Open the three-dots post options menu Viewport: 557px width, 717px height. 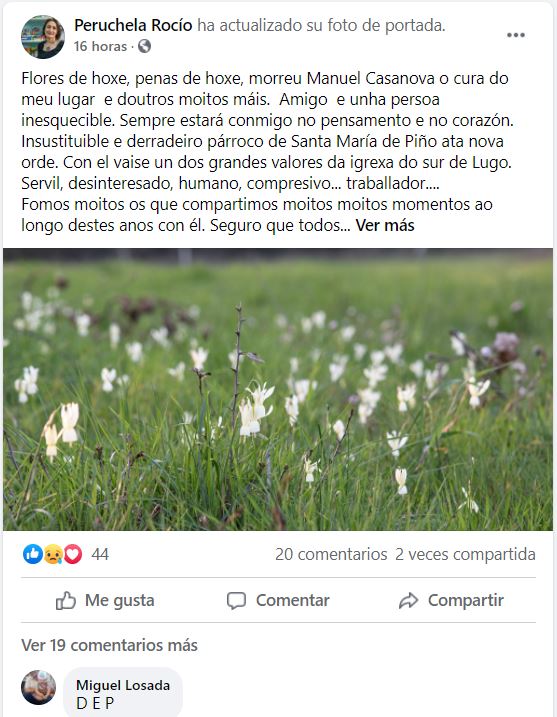tap(515, 35)
